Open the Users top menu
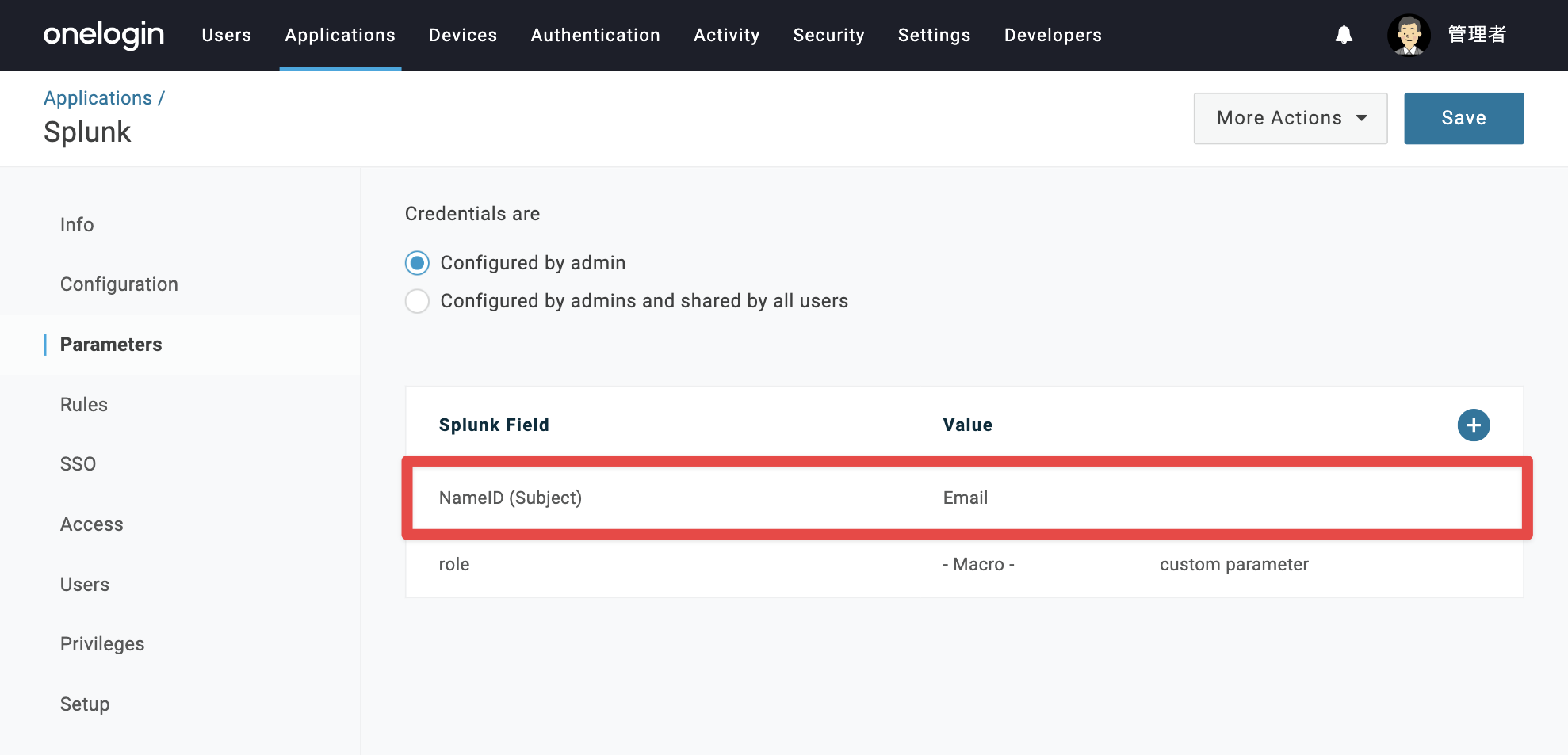Screen dimensions: 1568x755 226,35
